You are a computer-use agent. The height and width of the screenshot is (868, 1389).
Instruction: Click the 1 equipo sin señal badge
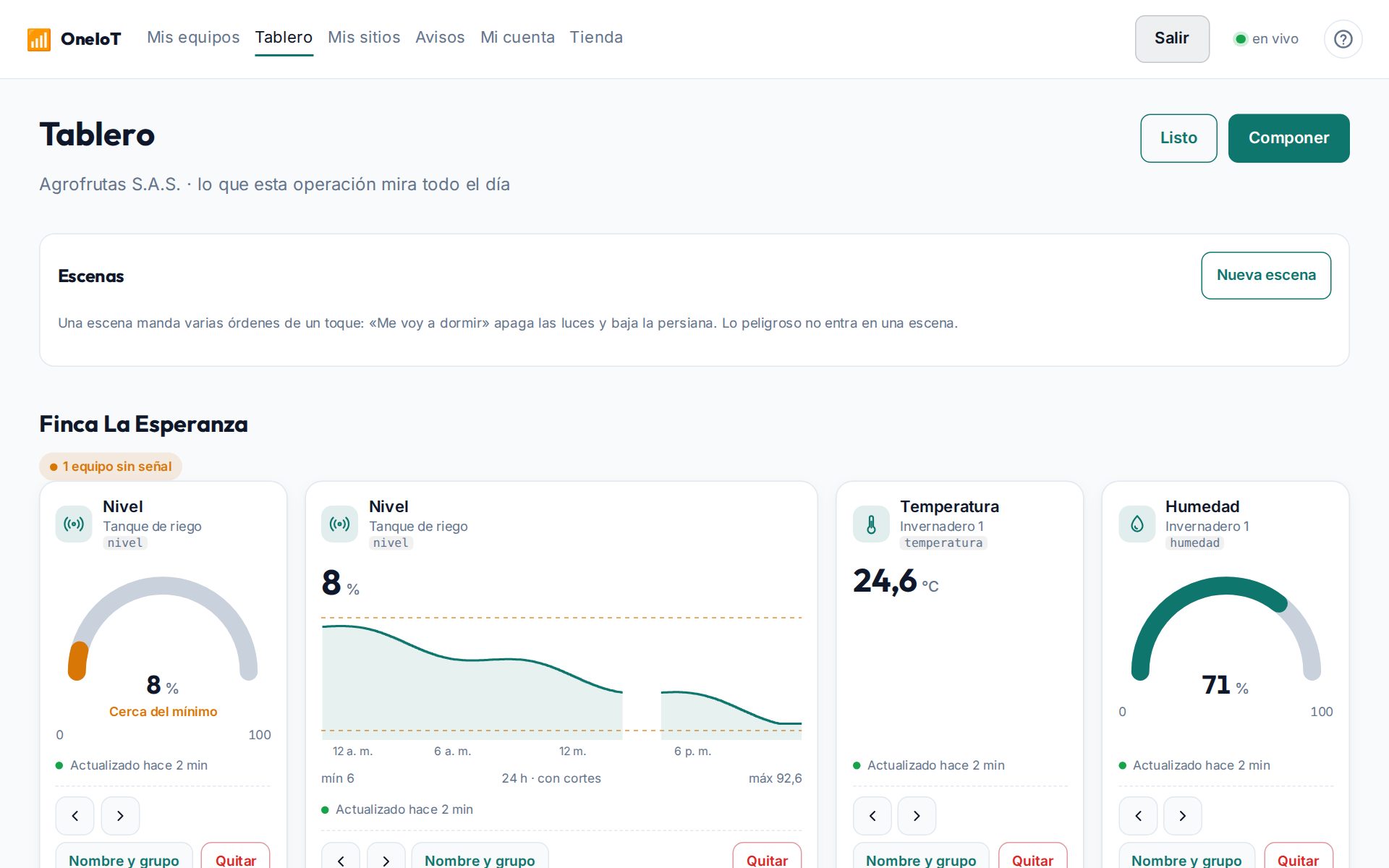pos(111,467)
